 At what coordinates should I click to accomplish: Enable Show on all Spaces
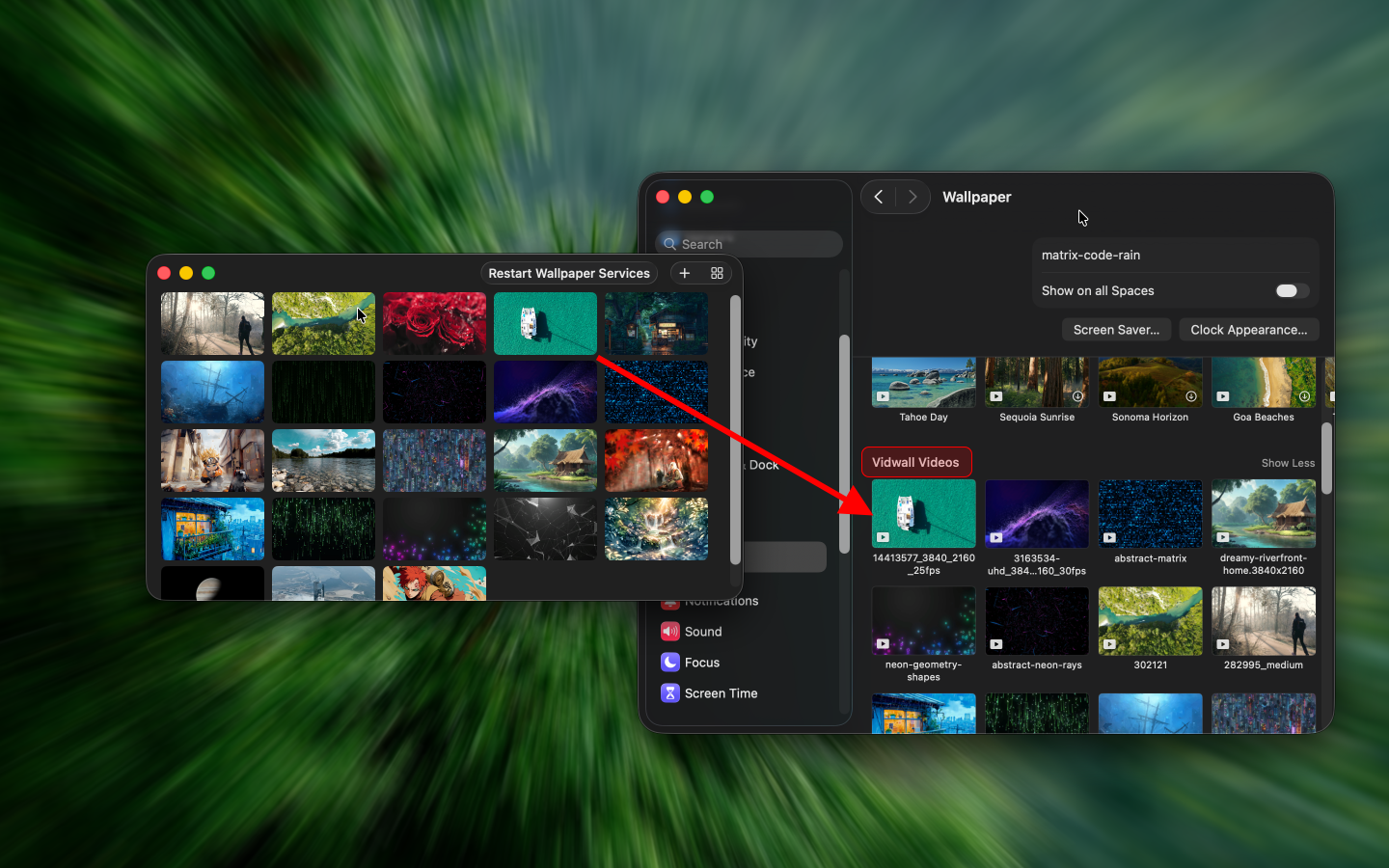1290,290
